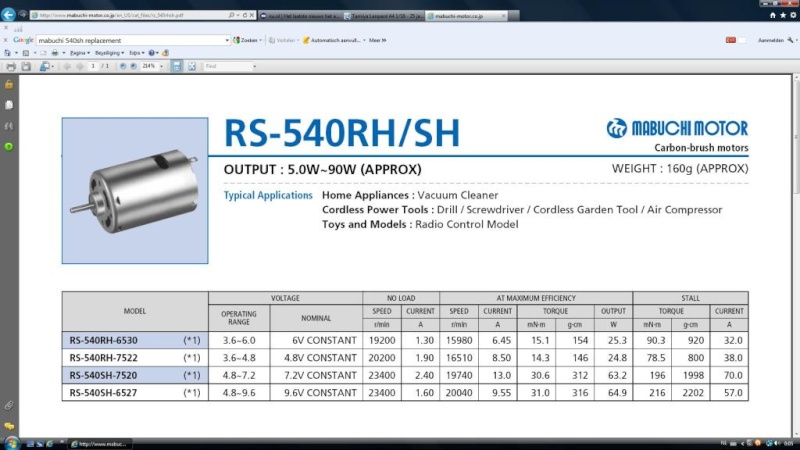Click the Zoeken search button

(x=245, y=40)
